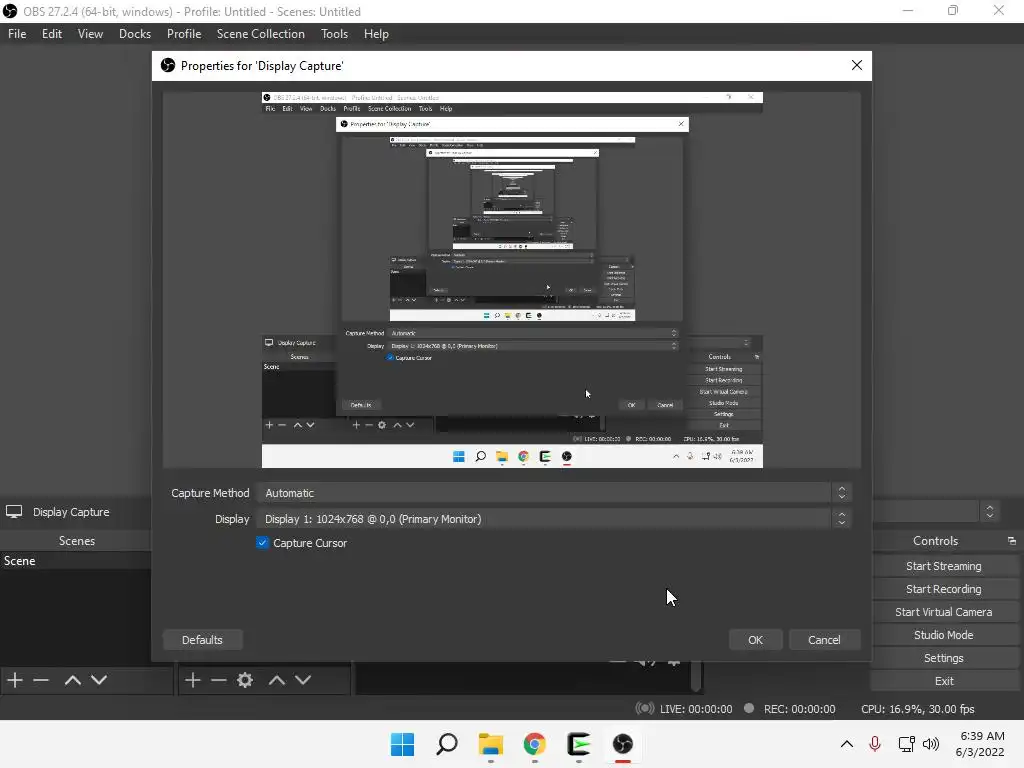
Task: Open Google Chrome from taskbar
Action: pos(535,744)
